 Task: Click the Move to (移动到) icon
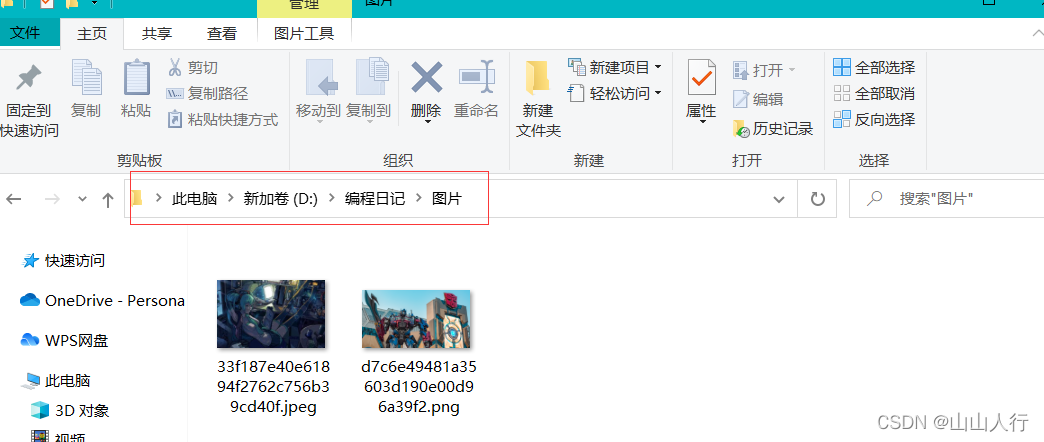[x=322, y=78]
